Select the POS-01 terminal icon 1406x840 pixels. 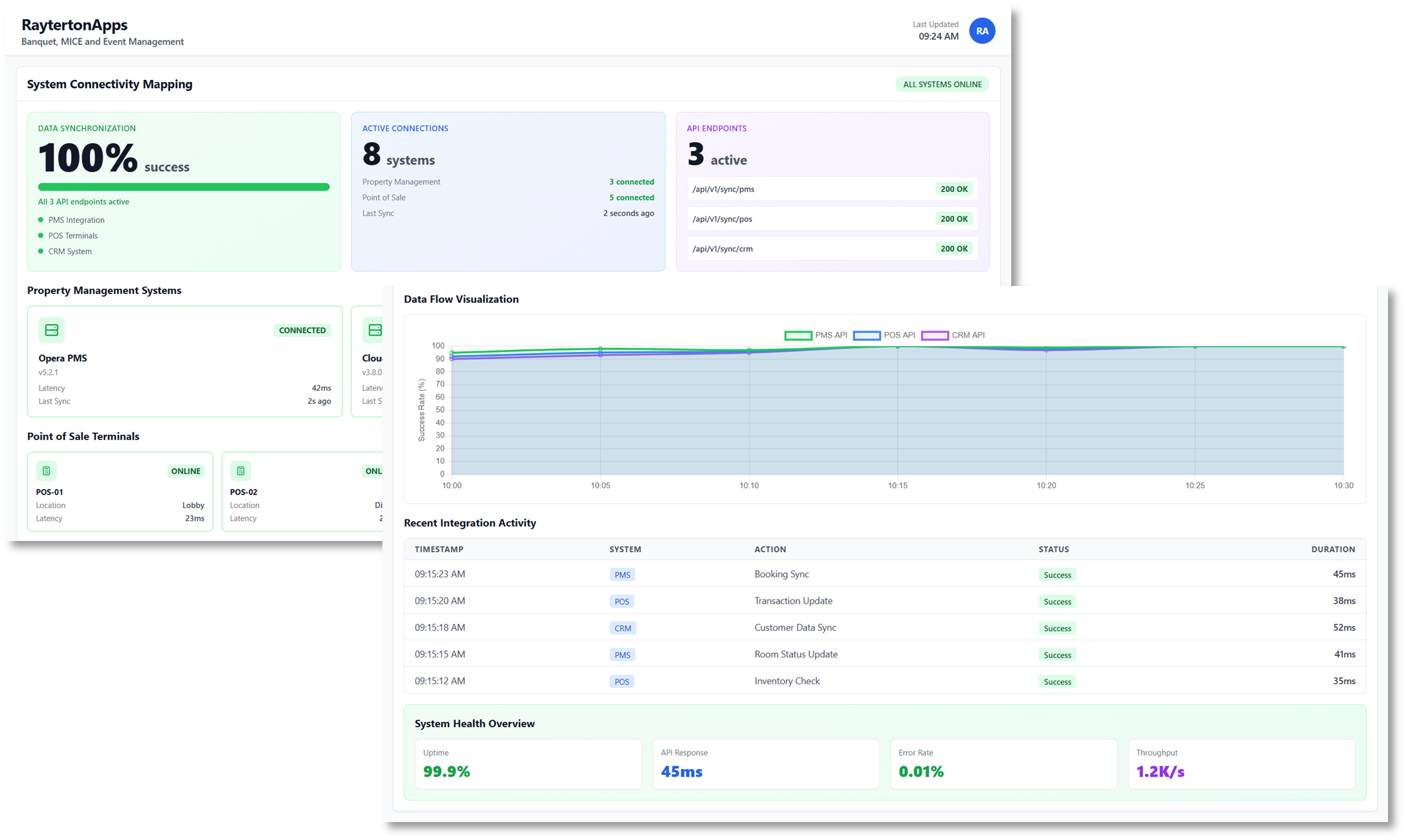point(47,471)
